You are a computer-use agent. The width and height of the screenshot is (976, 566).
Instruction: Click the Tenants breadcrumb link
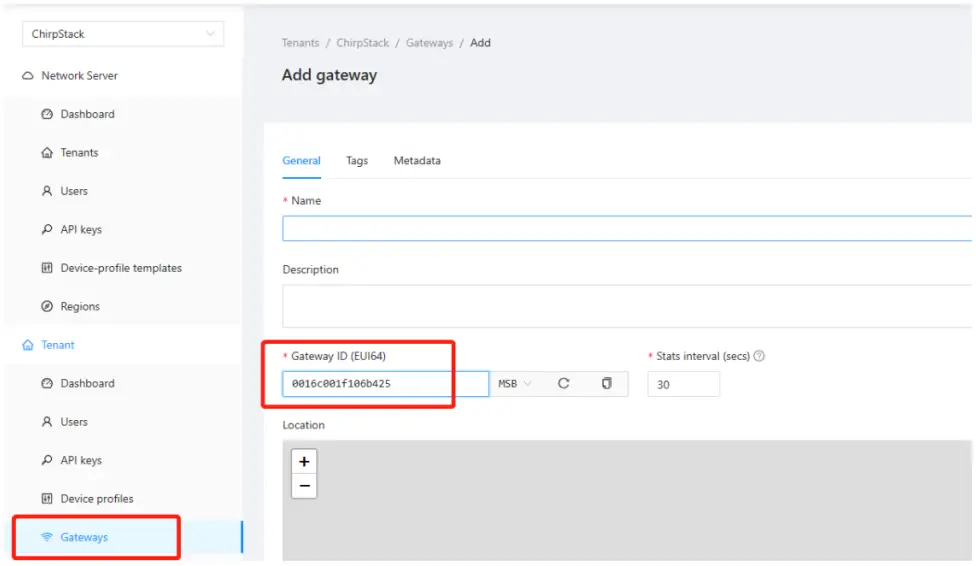click(x=300, y=43)
